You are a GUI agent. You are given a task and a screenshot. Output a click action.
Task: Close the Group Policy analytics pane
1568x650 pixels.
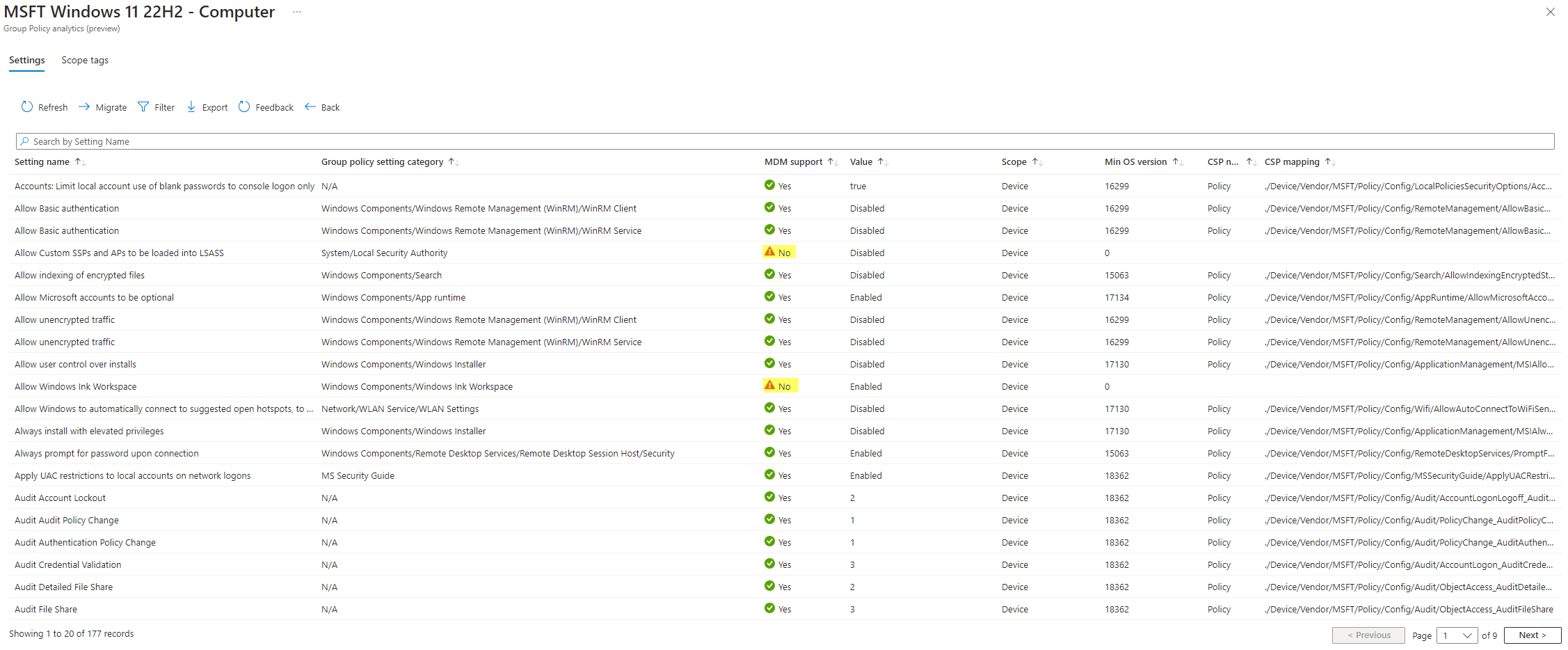tap(1550, 12)
